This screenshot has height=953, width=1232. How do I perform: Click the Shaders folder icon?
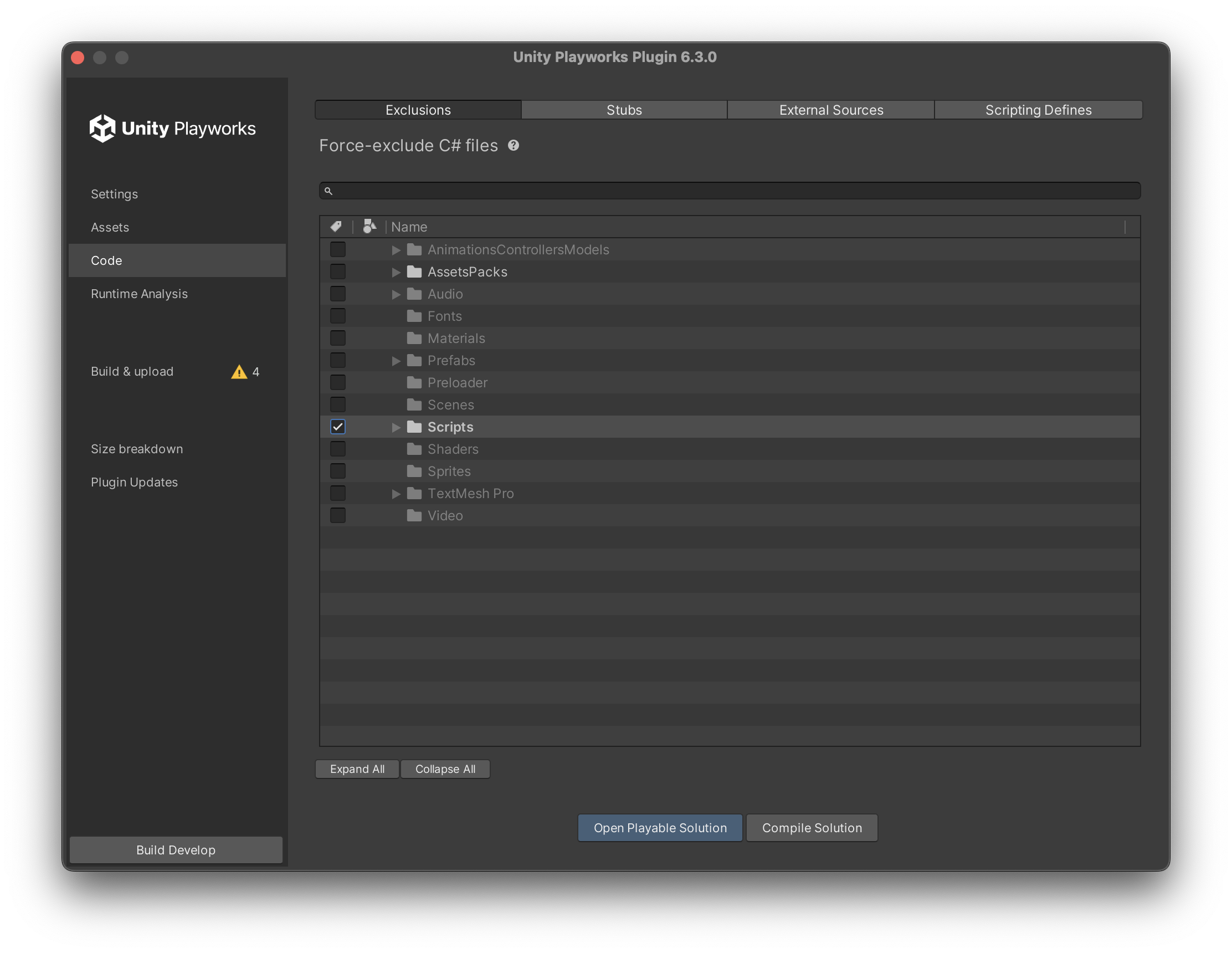tap(414, 449)
